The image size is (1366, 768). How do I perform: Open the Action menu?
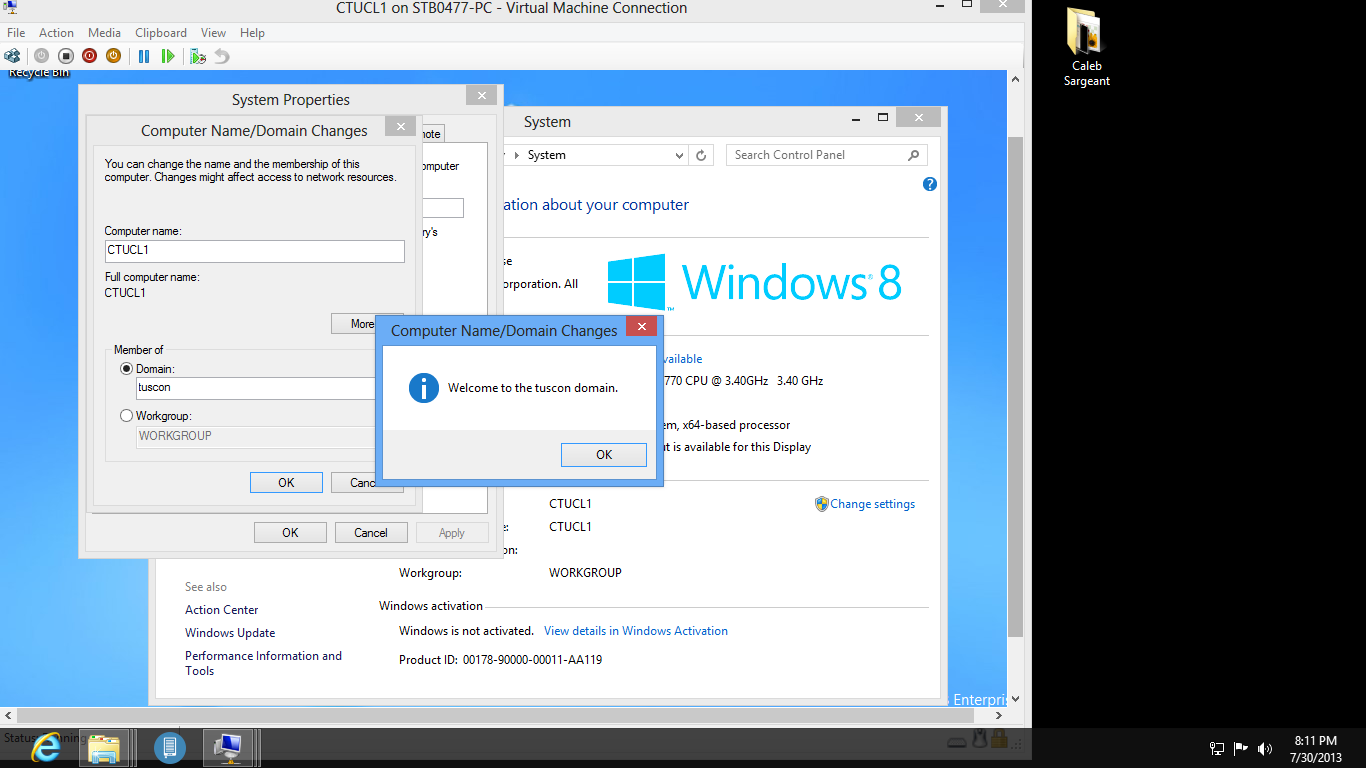(x=57, y=33)
